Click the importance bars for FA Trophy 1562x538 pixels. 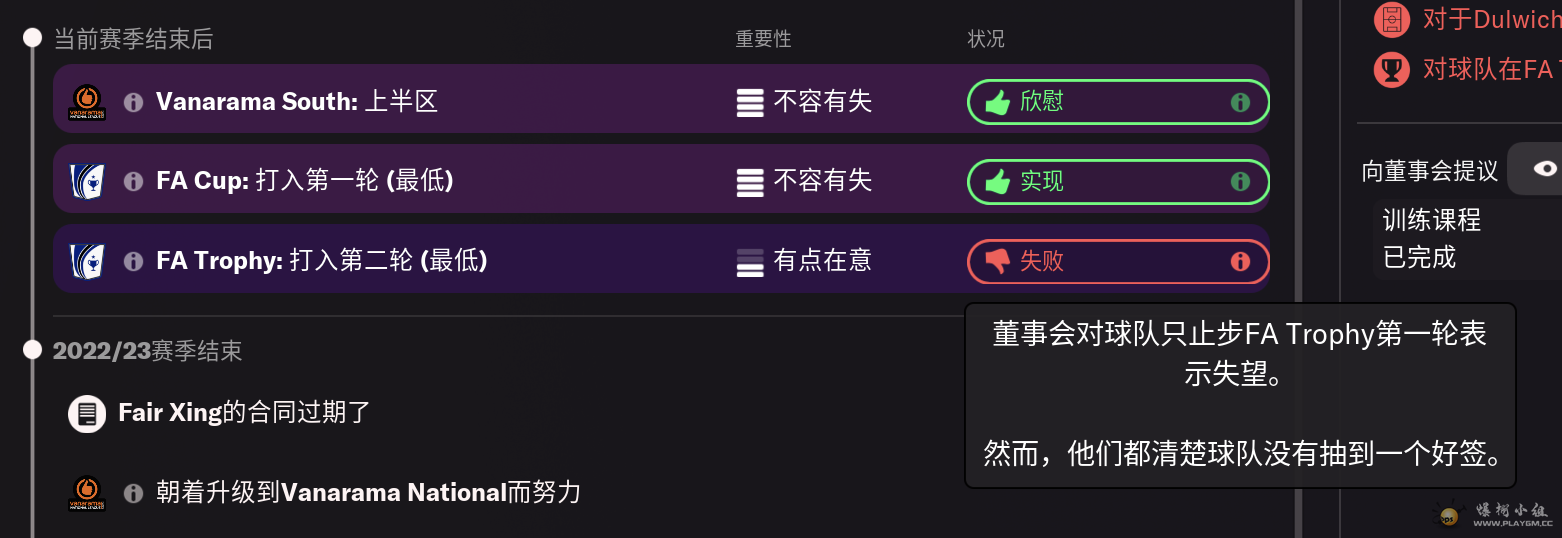click(x=750, y=262)
